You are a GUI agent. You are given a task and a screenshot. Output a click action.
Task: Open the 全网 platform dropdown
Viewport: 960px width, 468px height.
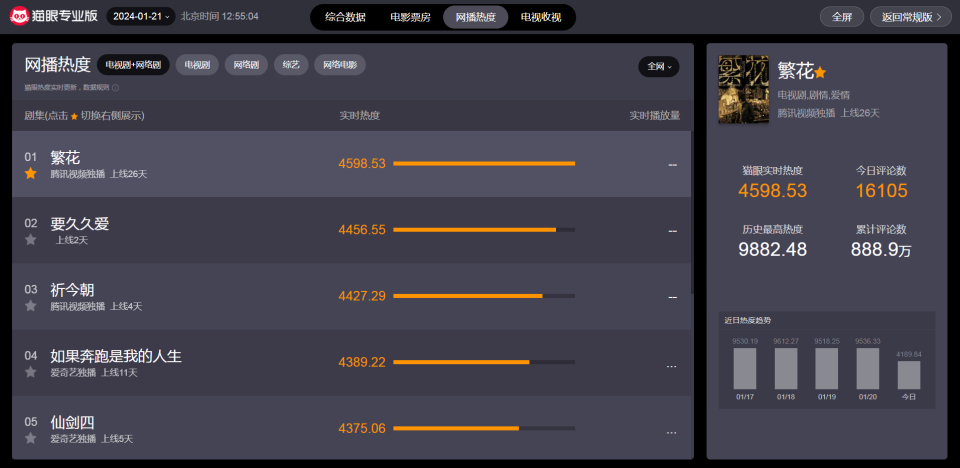pos(659,66)
